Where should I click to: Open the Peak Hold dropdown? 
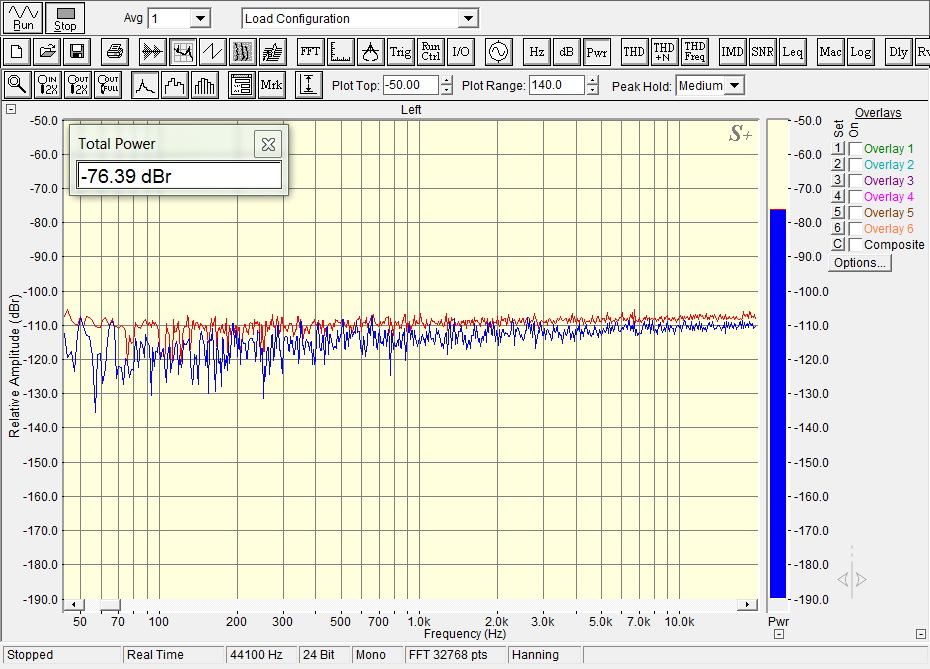[734, 86]
